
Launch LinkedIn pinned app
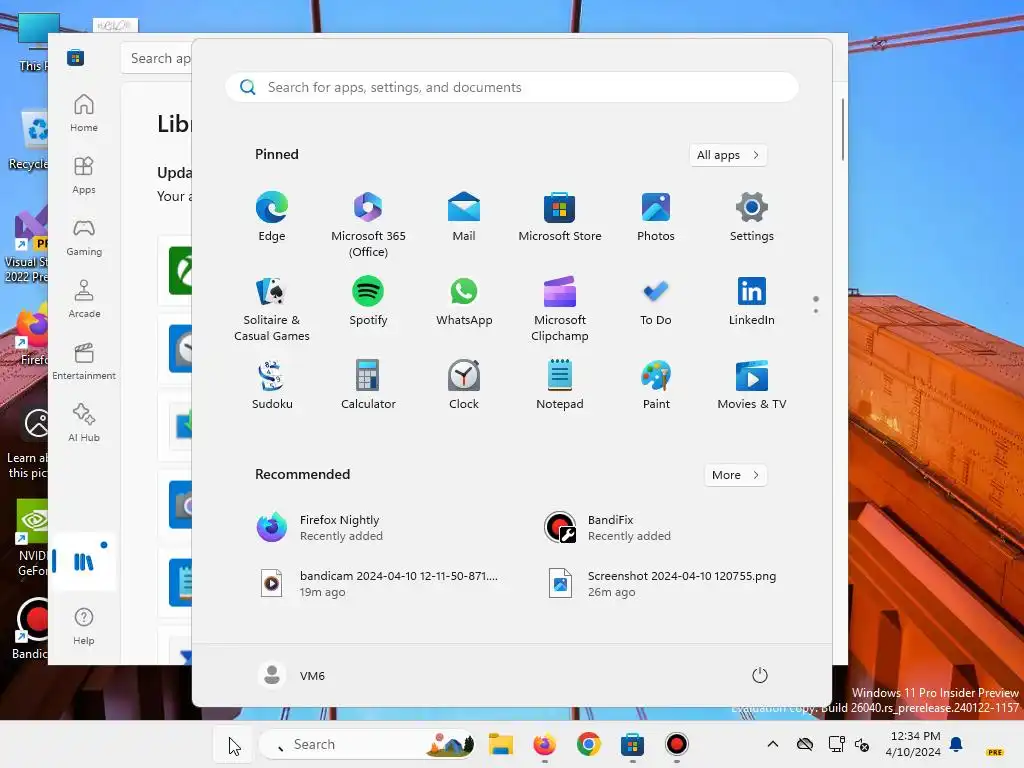752,302
